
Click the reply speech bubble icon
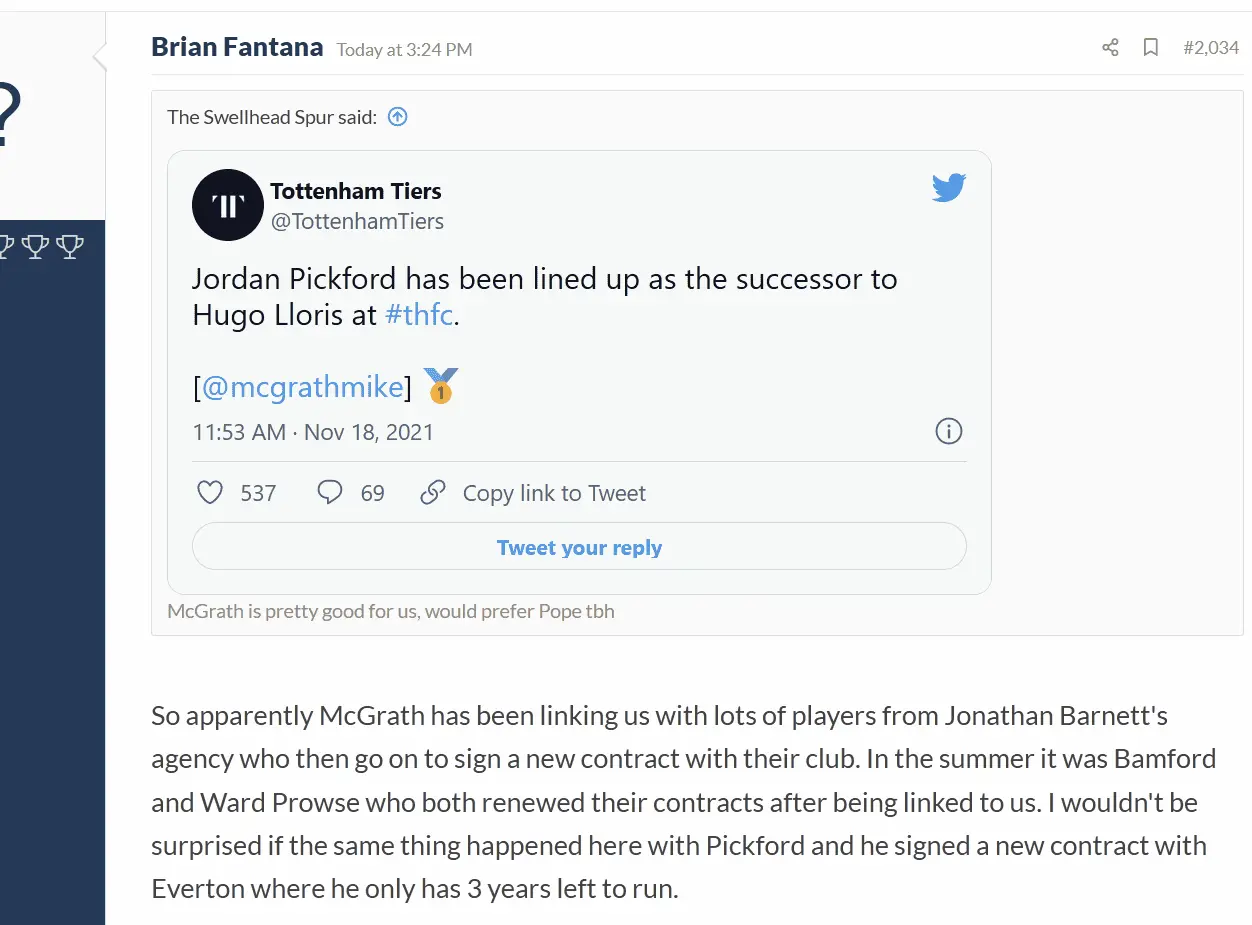coord(329,493)
